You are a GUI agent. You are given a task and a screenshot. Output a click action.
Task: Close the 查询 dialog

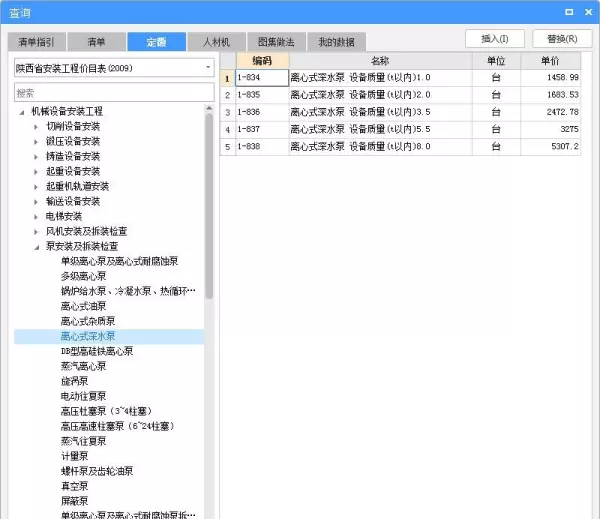click(x=589, y=12)
